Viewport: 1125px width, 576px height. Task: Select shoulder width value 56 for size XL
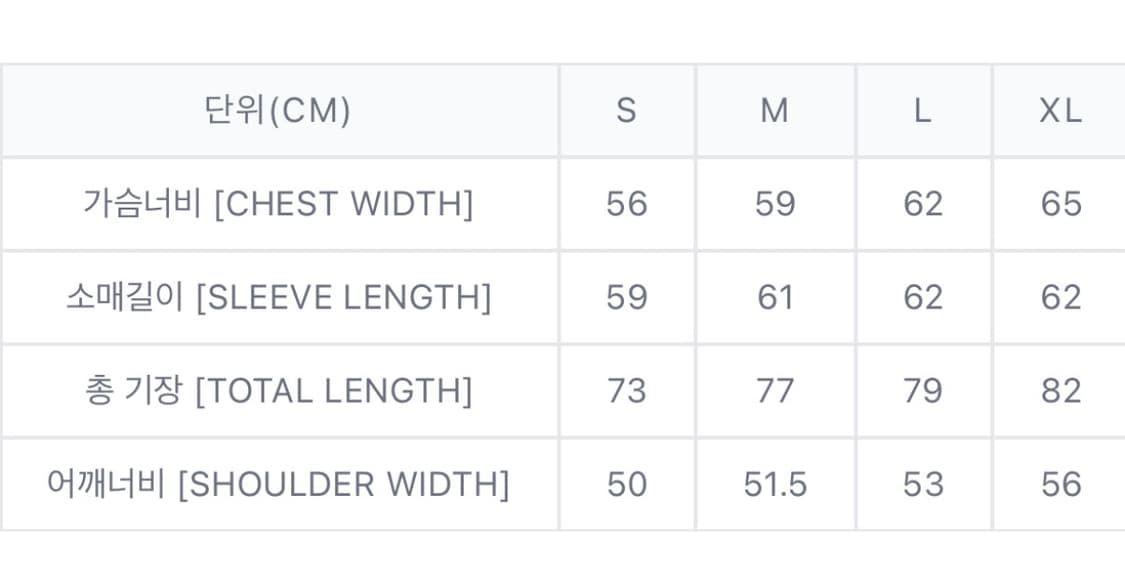pyautogui.click(x=1060, y=484)
